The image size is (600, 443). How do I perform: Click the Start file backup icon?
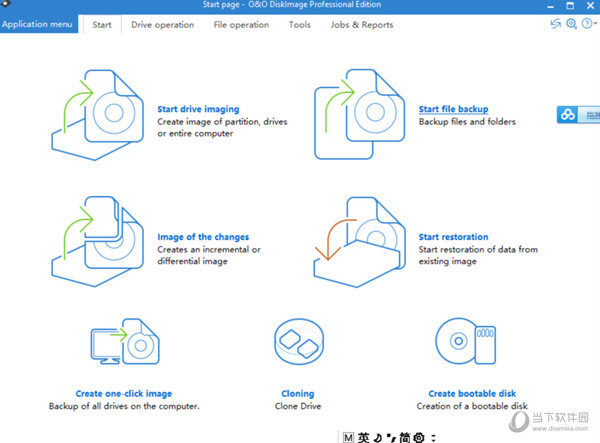(x=359, y=114)
